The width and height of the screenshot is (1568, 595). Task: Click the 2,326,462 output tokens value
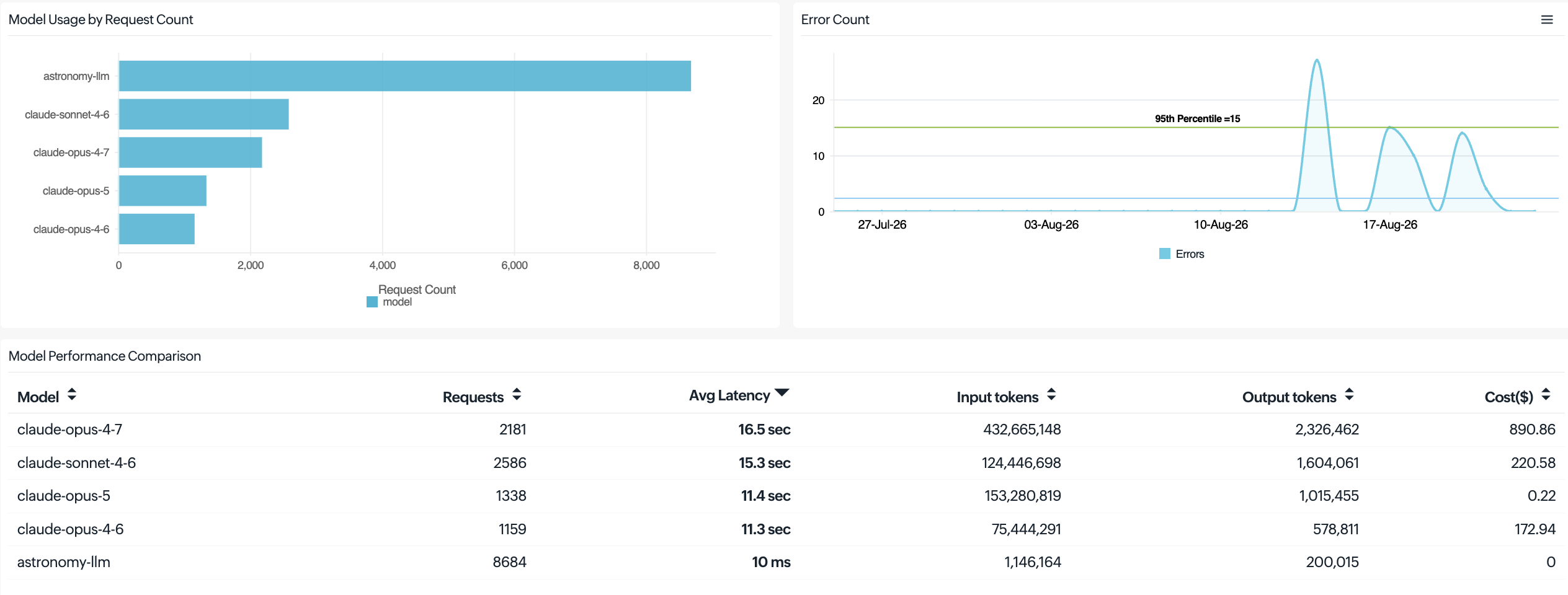[x=1327, y=430]
